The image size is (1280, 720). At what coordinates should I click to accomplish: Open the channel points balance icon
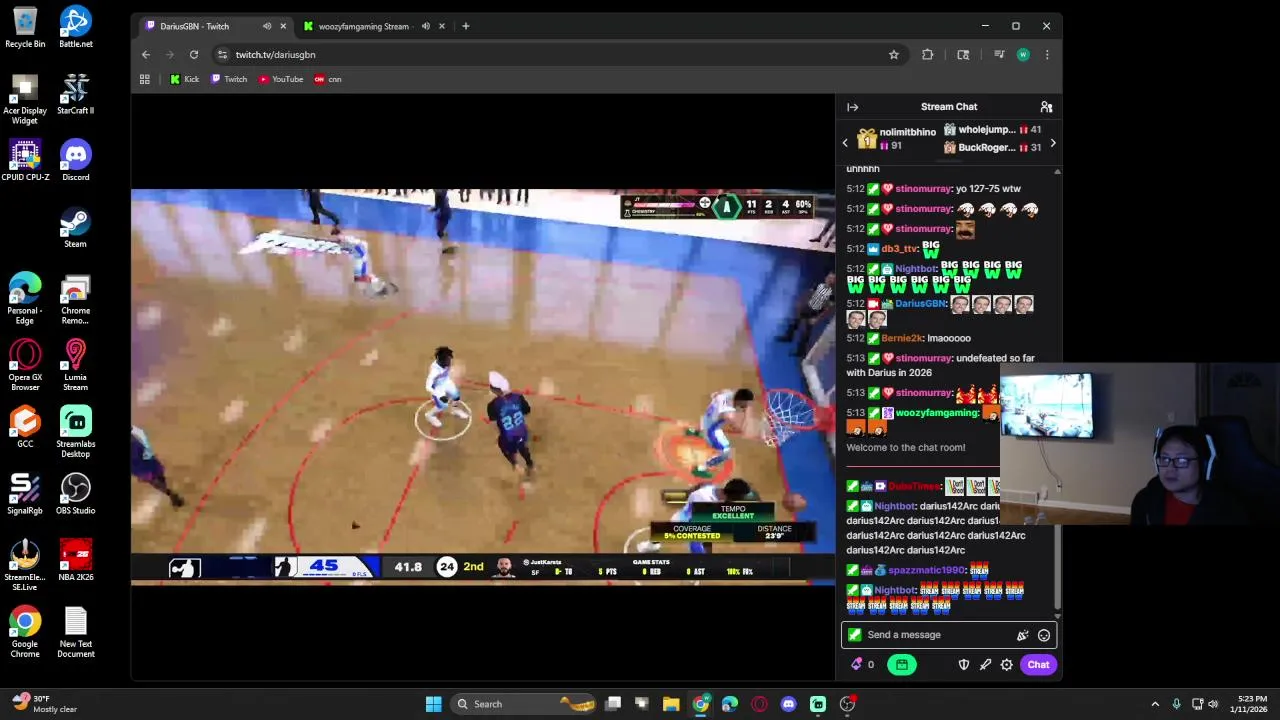click(x=862, y=665)
